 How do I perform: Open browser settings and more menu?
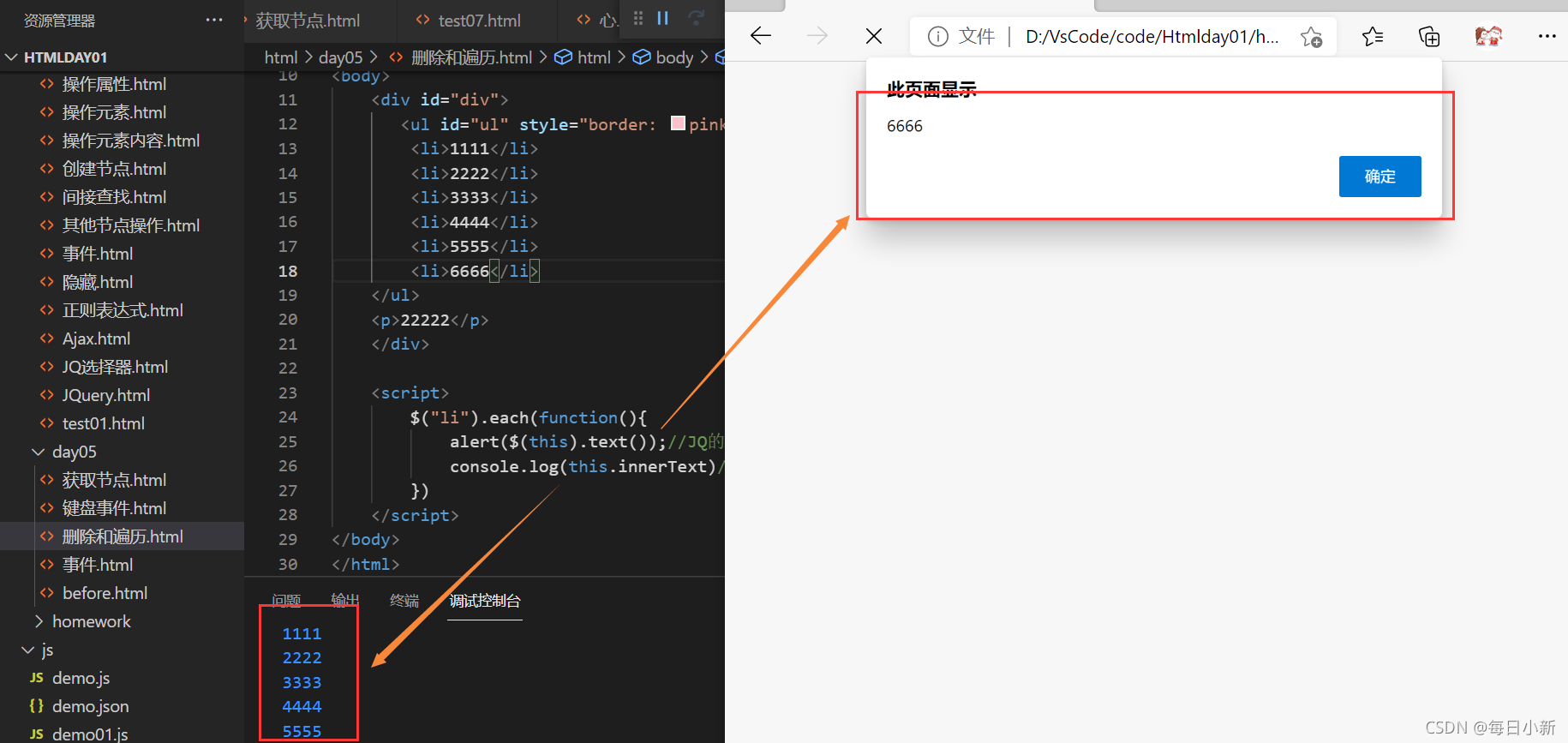pos(1547,36)
